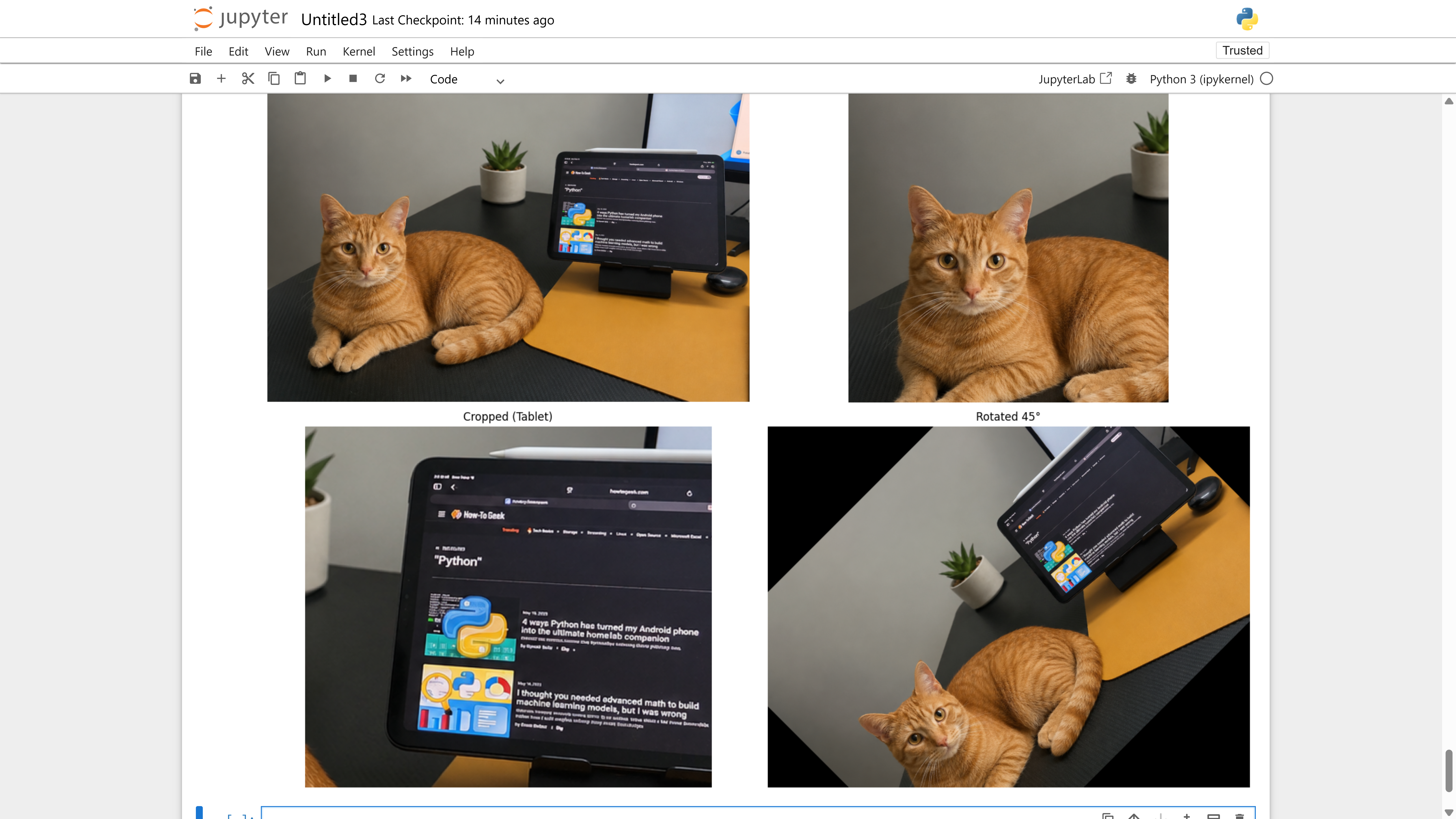Click the Python logo in the header
The width and height of the screenshot is (1456, 819).
[1247, 19]
